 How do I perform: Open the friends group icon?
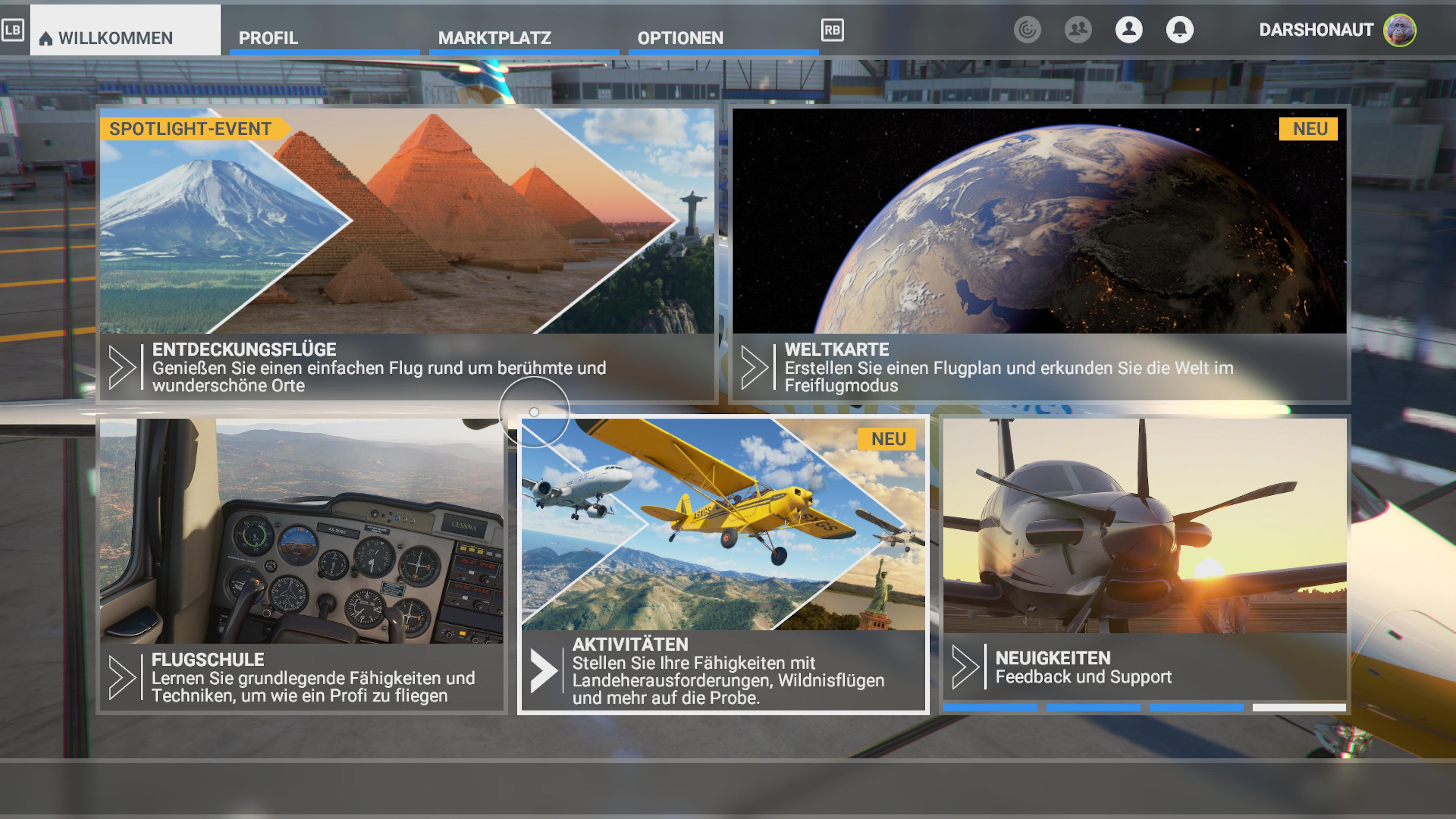coord(1078,30)
